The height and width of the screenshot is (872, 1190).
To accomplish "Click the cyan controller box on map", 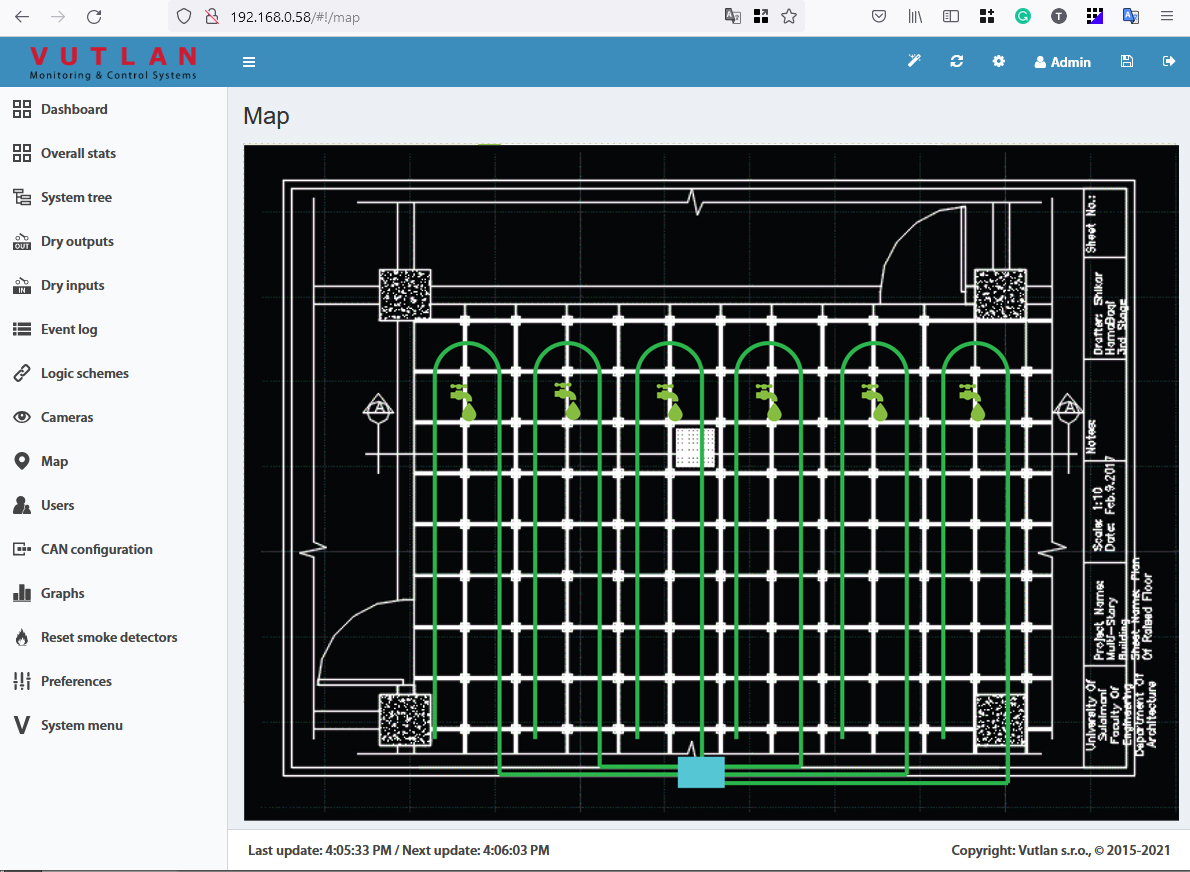I will pos(700,772).
